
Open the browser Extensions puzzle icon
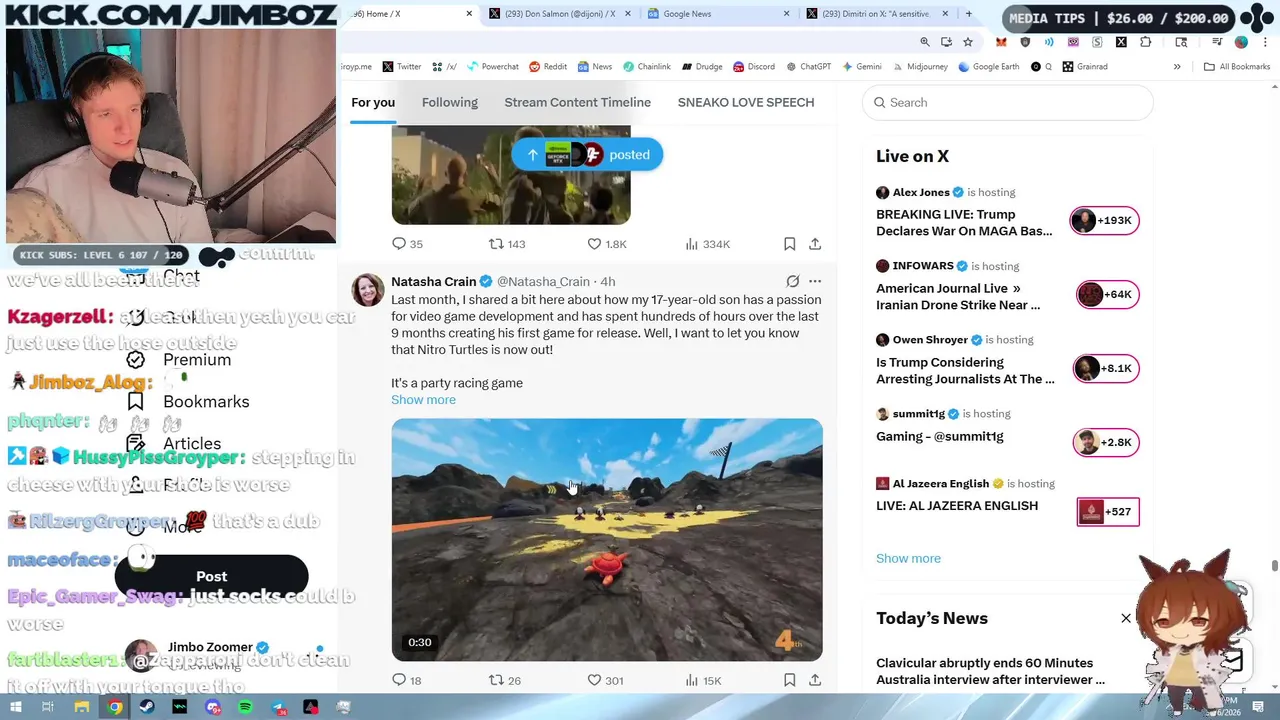pos(1145,42)
